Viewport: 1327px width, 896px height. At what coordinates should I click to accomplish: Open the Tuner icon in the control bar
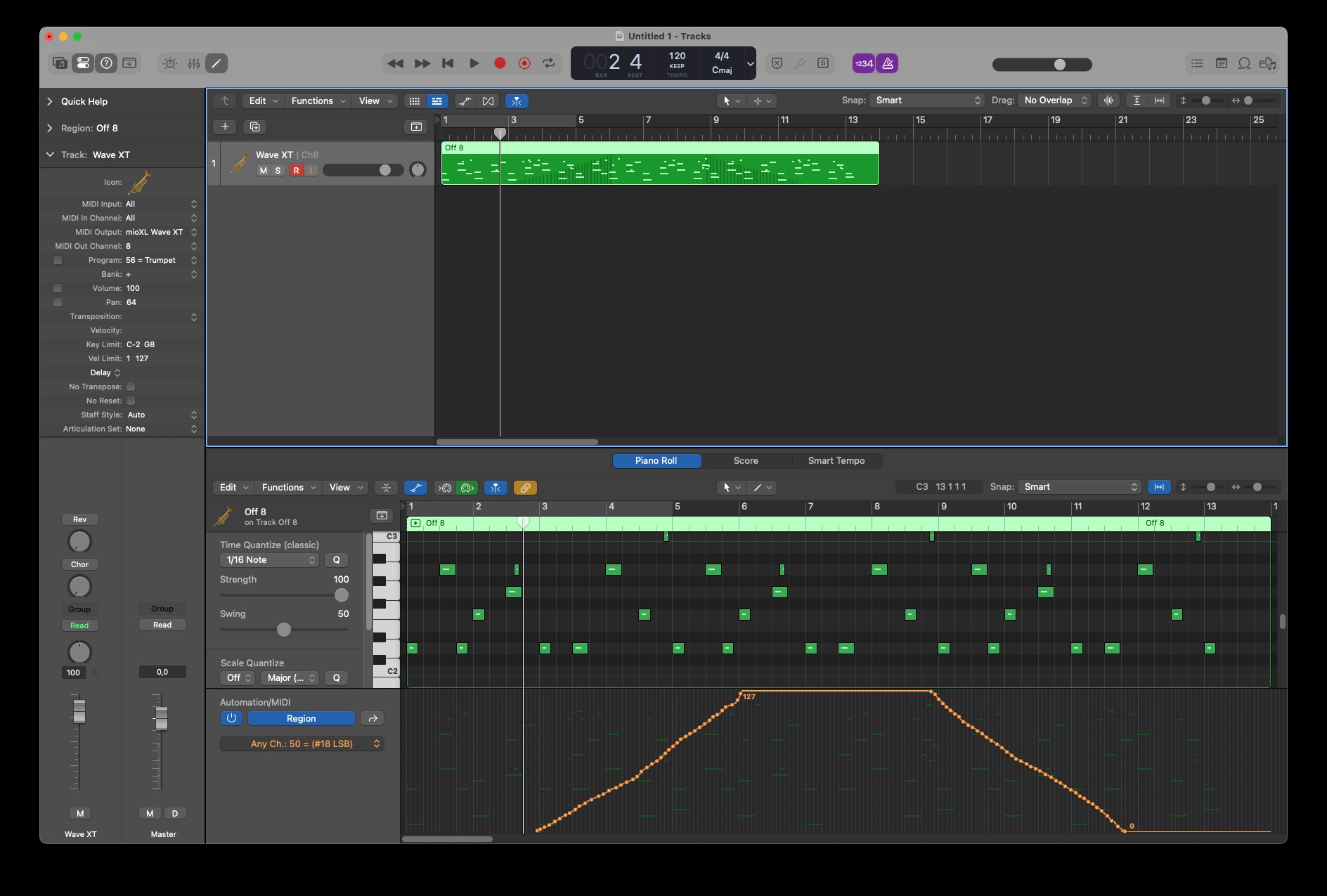click(x=799, y=63)
